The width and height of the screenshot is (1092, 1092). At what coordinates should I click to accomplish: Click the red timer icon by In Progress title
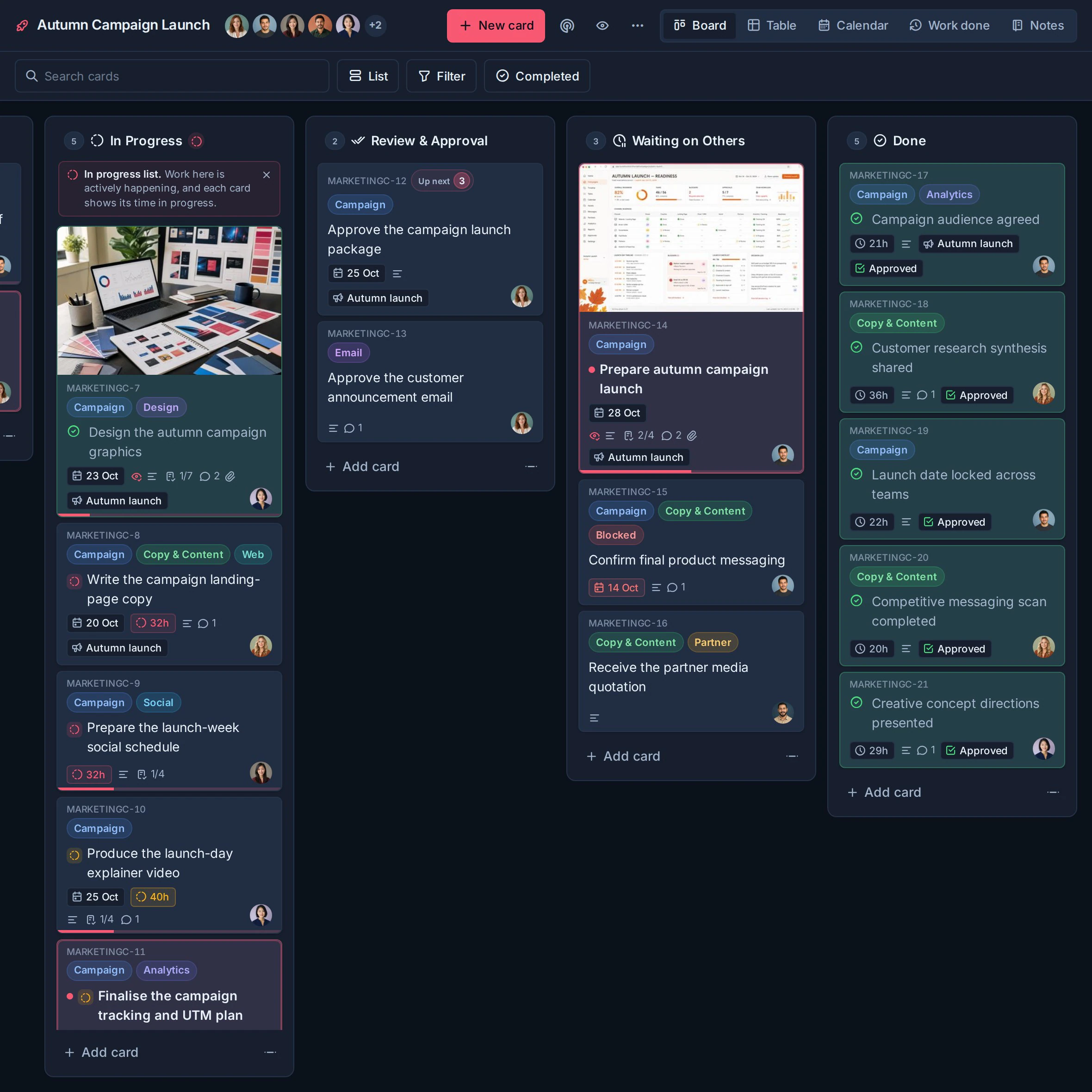(x=196, y=141)
